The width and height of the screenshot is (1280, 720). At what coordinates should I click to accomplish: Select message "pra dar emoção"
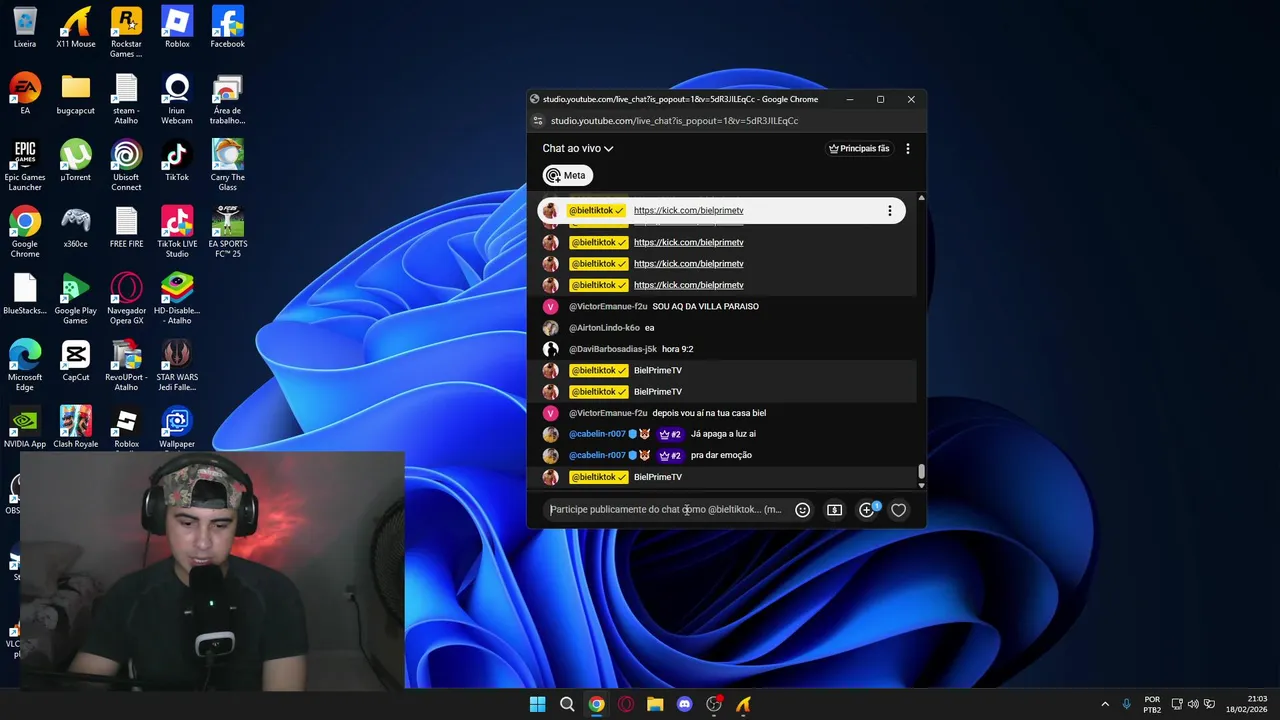coord(721,455)
